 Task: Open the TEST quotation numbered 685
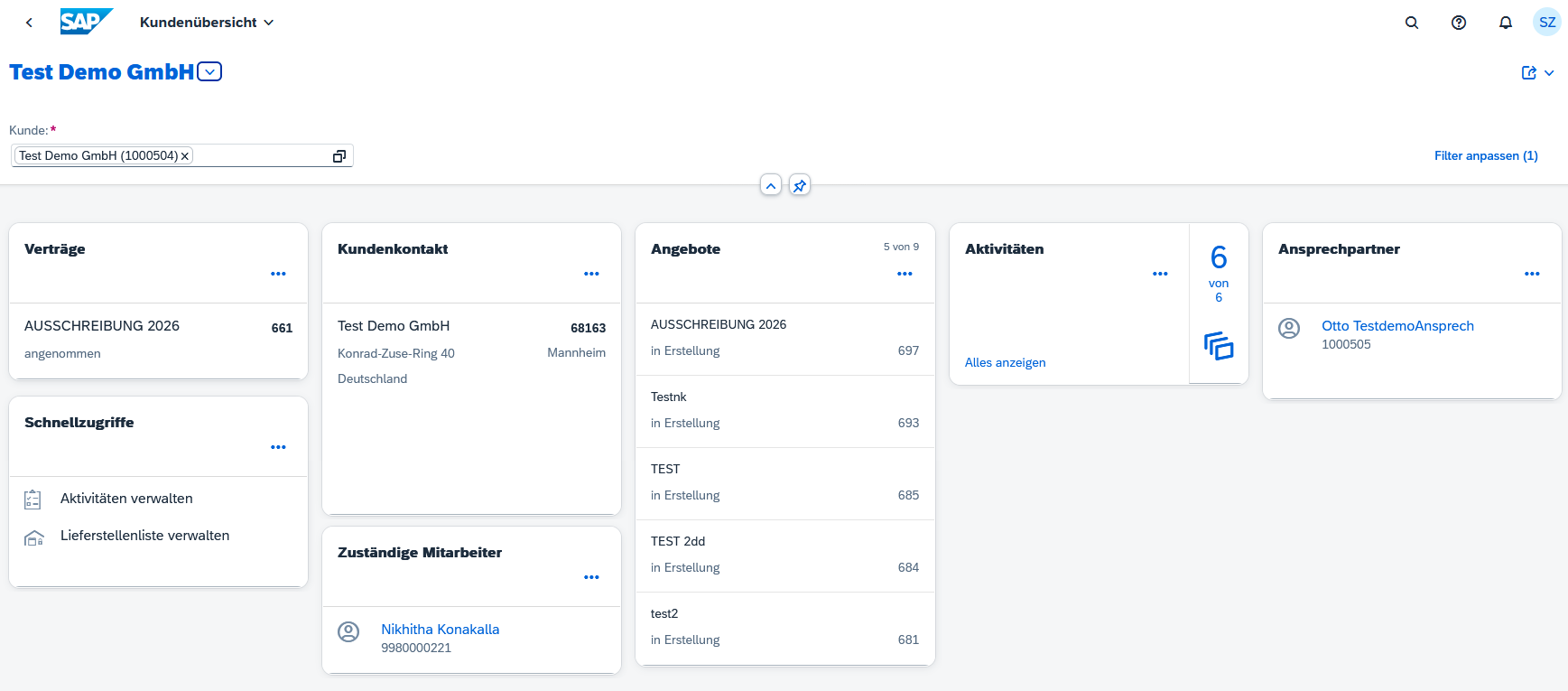pyautogui.click(x=784, y=483)
